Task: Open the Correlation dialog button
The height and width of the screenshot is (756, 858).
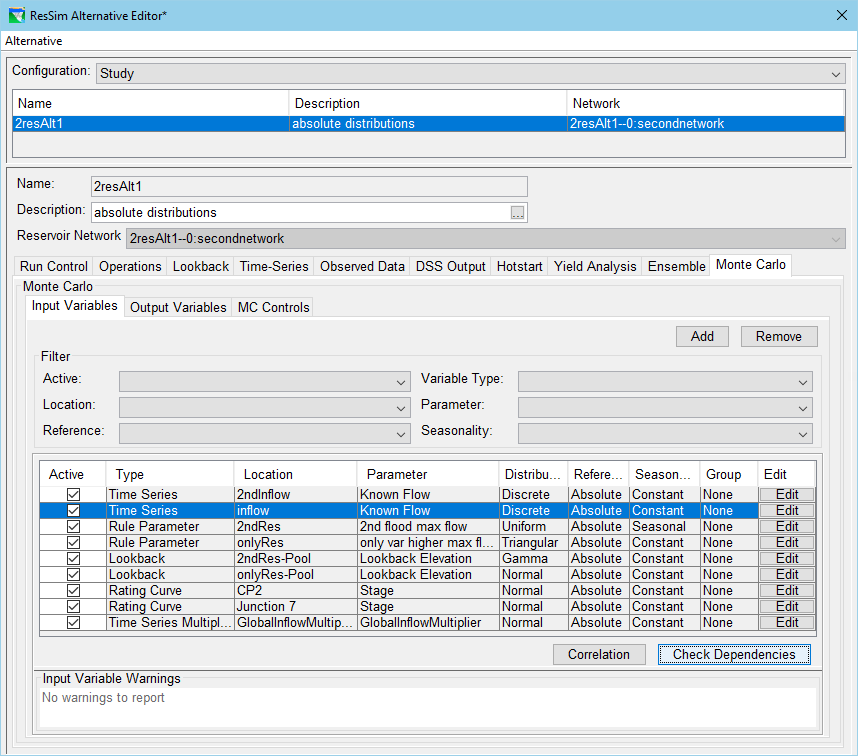Action: [599, 654]
